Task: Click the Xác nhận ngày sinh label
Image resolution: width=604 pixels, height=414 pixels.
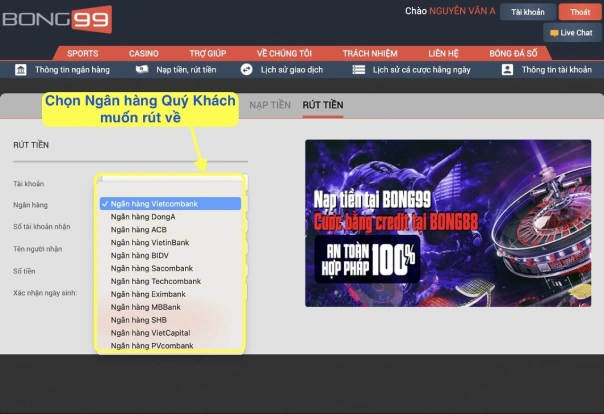Action: [x=45, y=293]
